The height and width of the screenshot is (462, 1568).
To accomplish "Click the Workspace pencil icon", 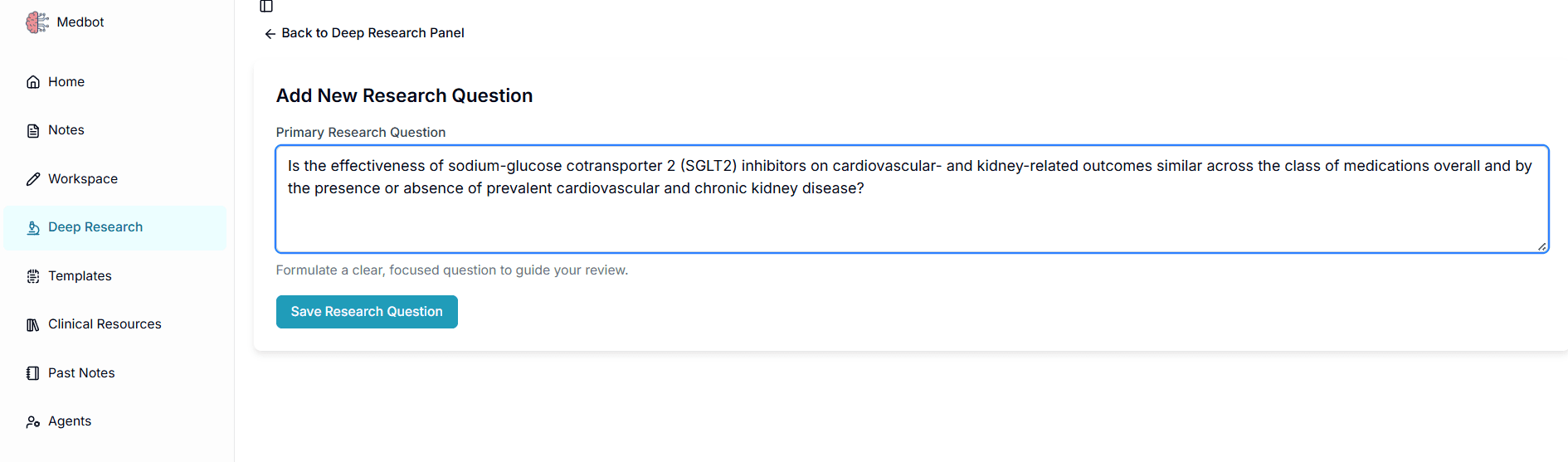I will click(x=33, y=179).
